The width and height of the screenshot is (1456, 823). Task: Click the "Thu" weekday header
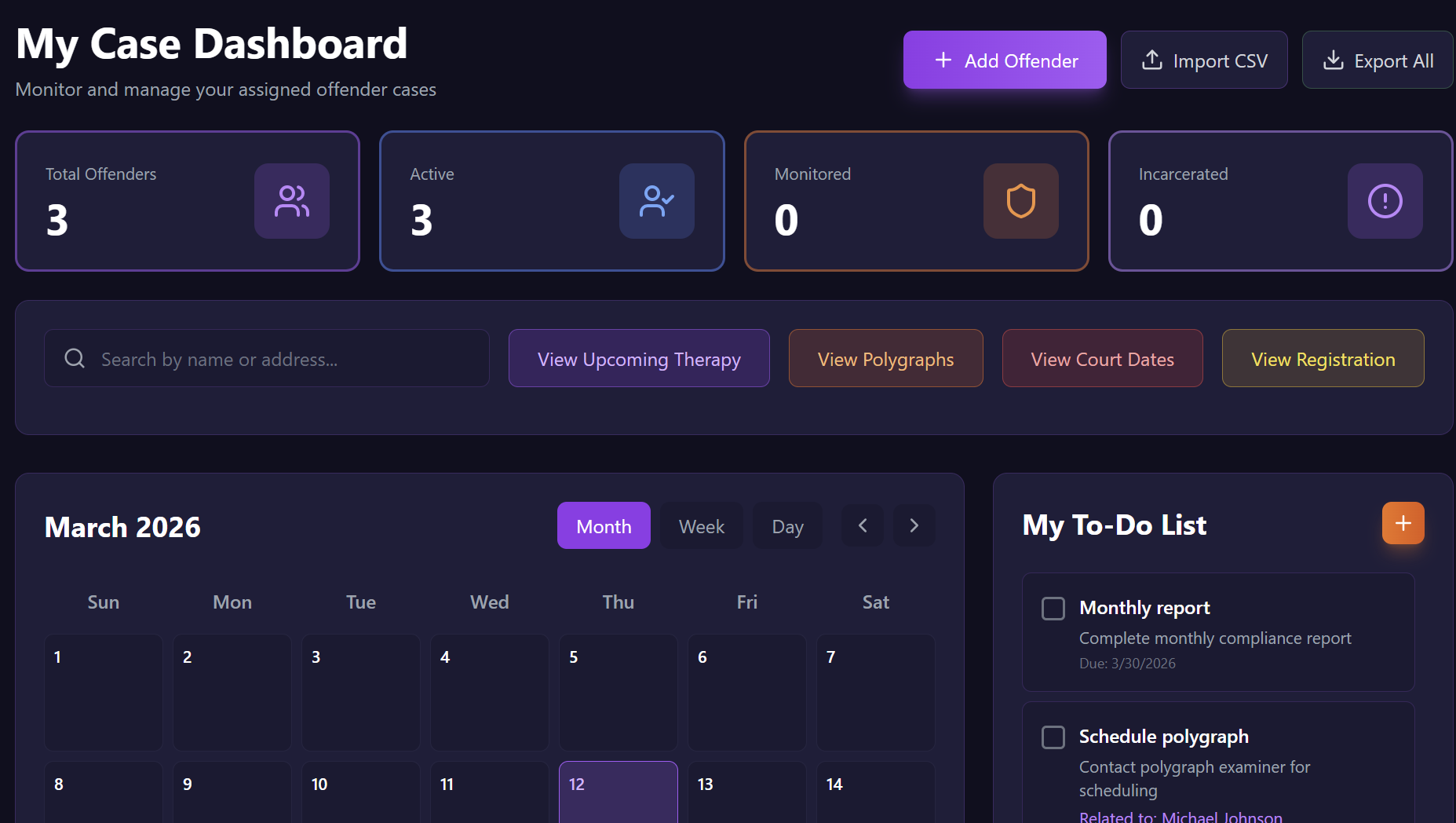(x=619, y=602)
